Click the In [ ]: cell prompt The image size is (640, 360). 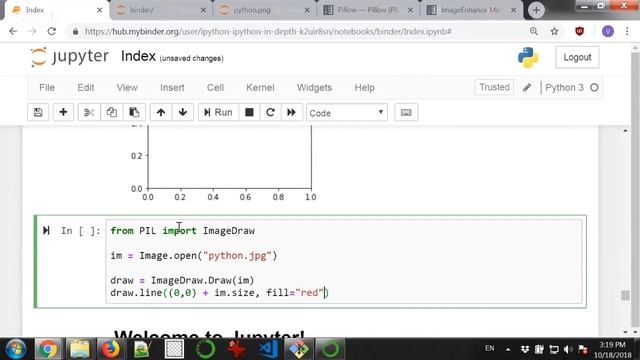tap(81, 231)
